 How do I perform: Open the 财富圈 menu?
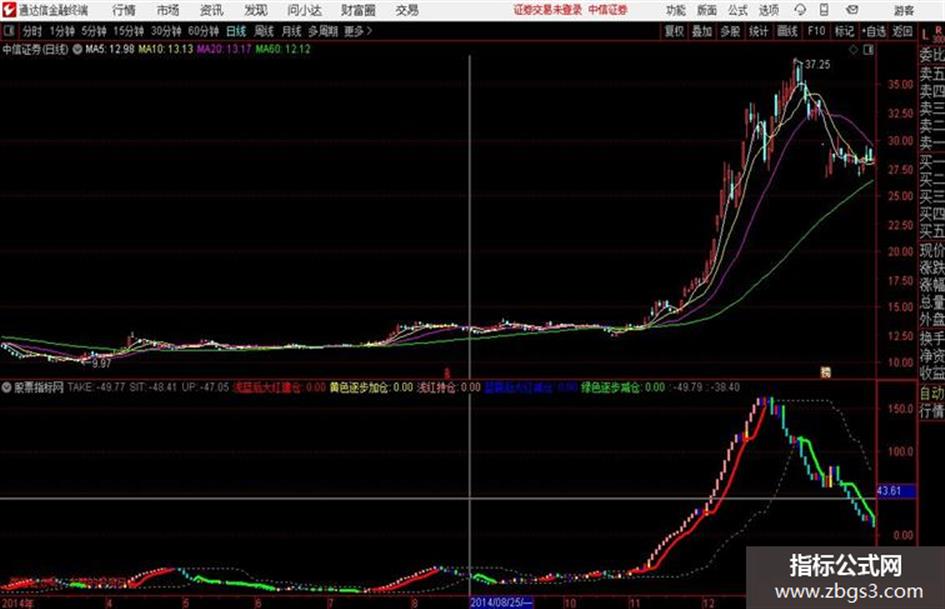click(358, 10)
